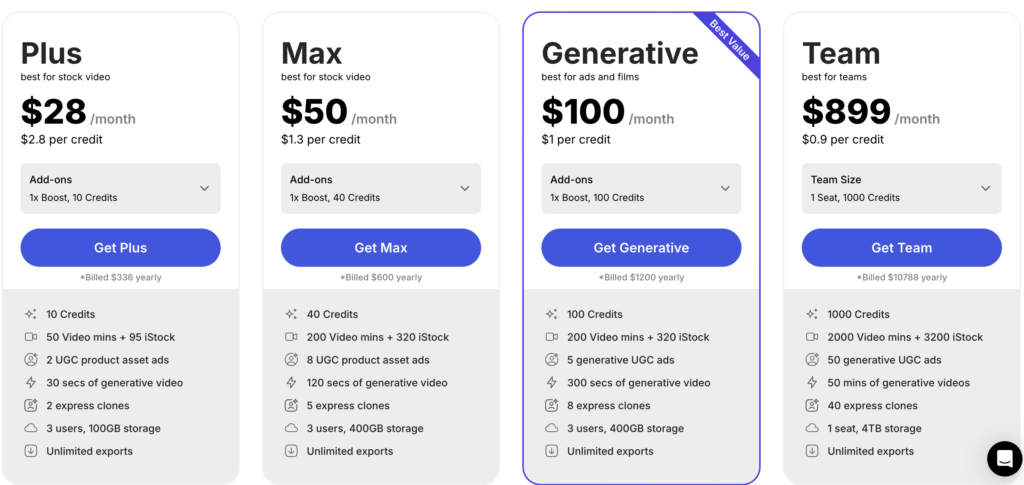Click the lightning bolt icon in Plus plan

30,383
